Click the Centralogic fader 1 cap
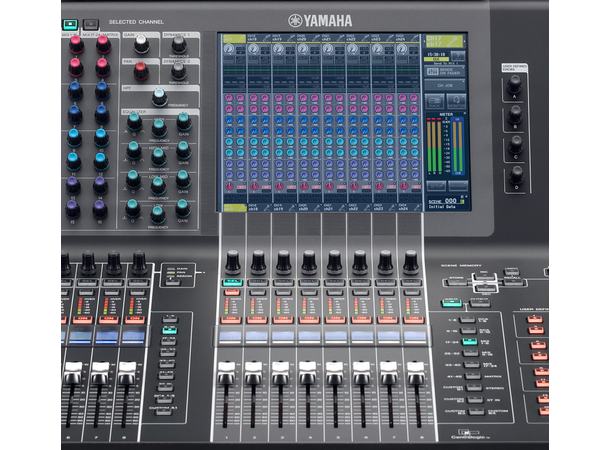This screenshot has width=610, height=450. [x=227, y=373]
